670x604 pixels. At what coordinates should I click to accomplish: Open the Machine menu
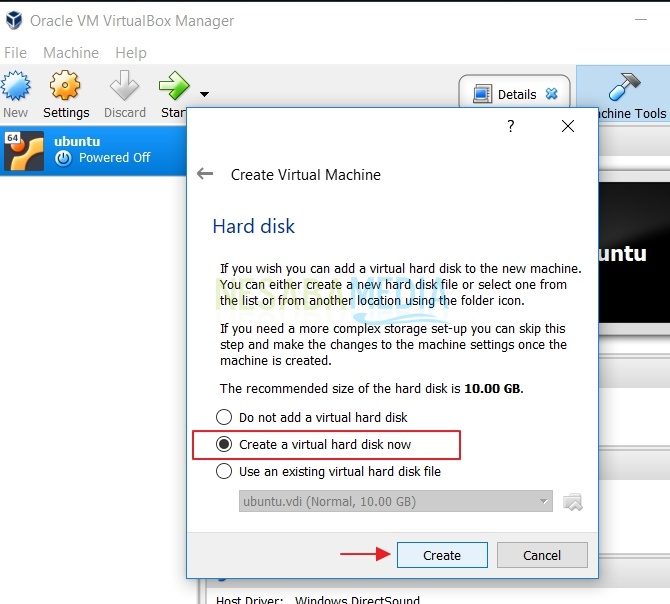click(x=71, y=53)
